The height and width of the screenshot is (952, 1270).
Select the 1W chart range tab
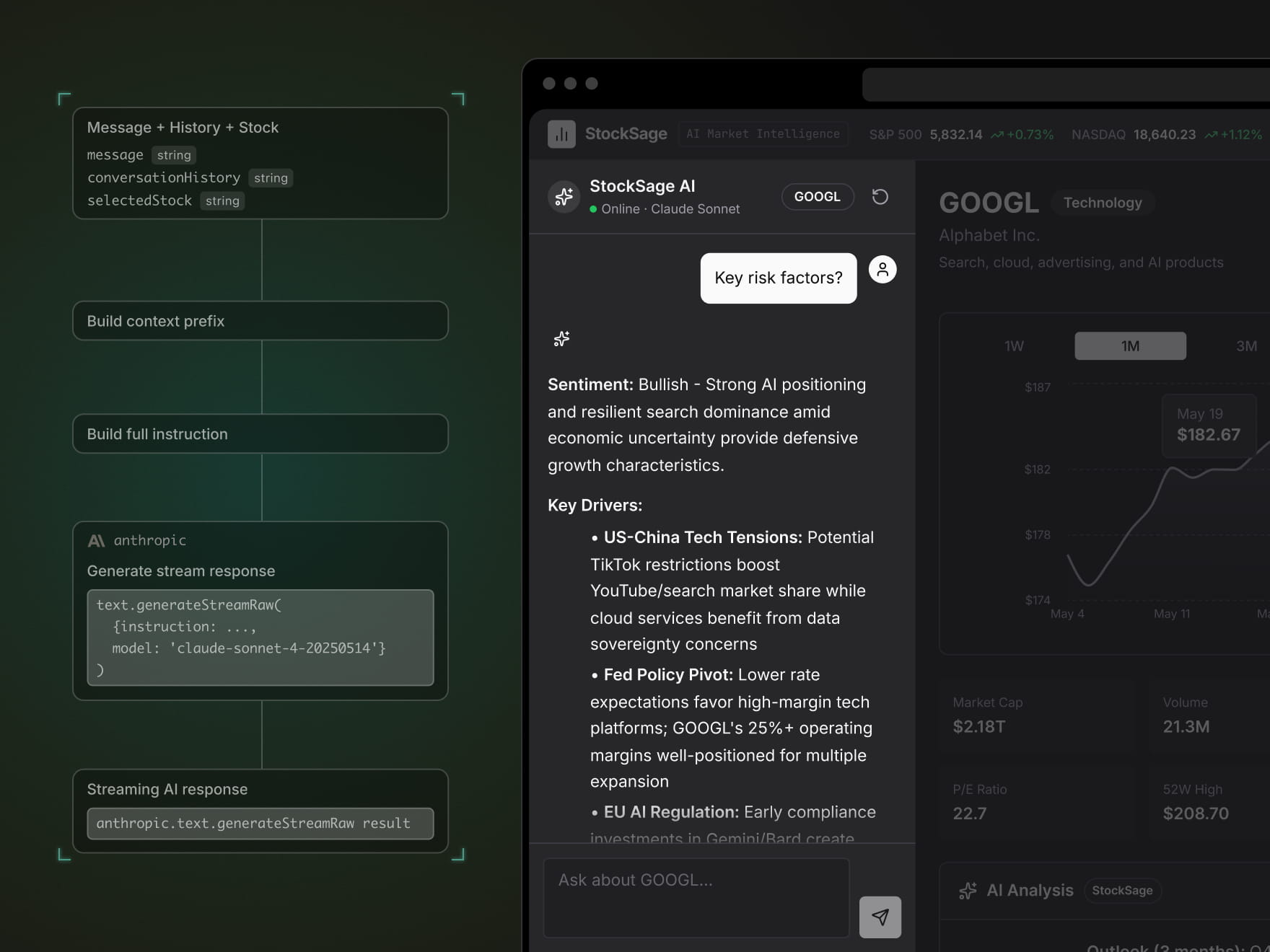(1014, 346)
